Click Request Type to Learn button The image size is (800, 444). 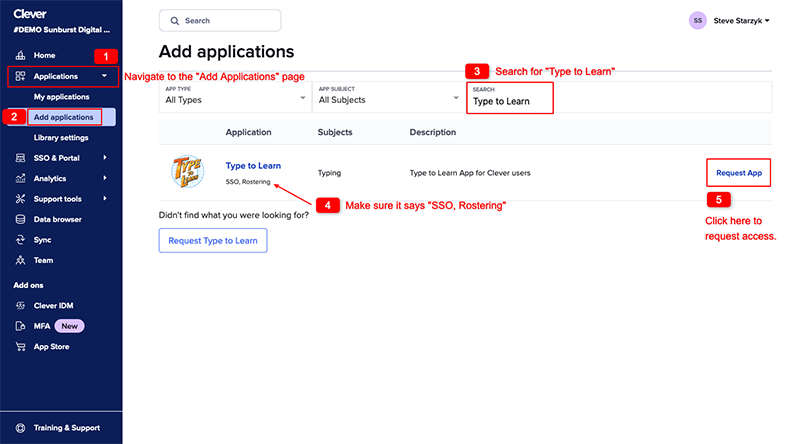[213, 240]
